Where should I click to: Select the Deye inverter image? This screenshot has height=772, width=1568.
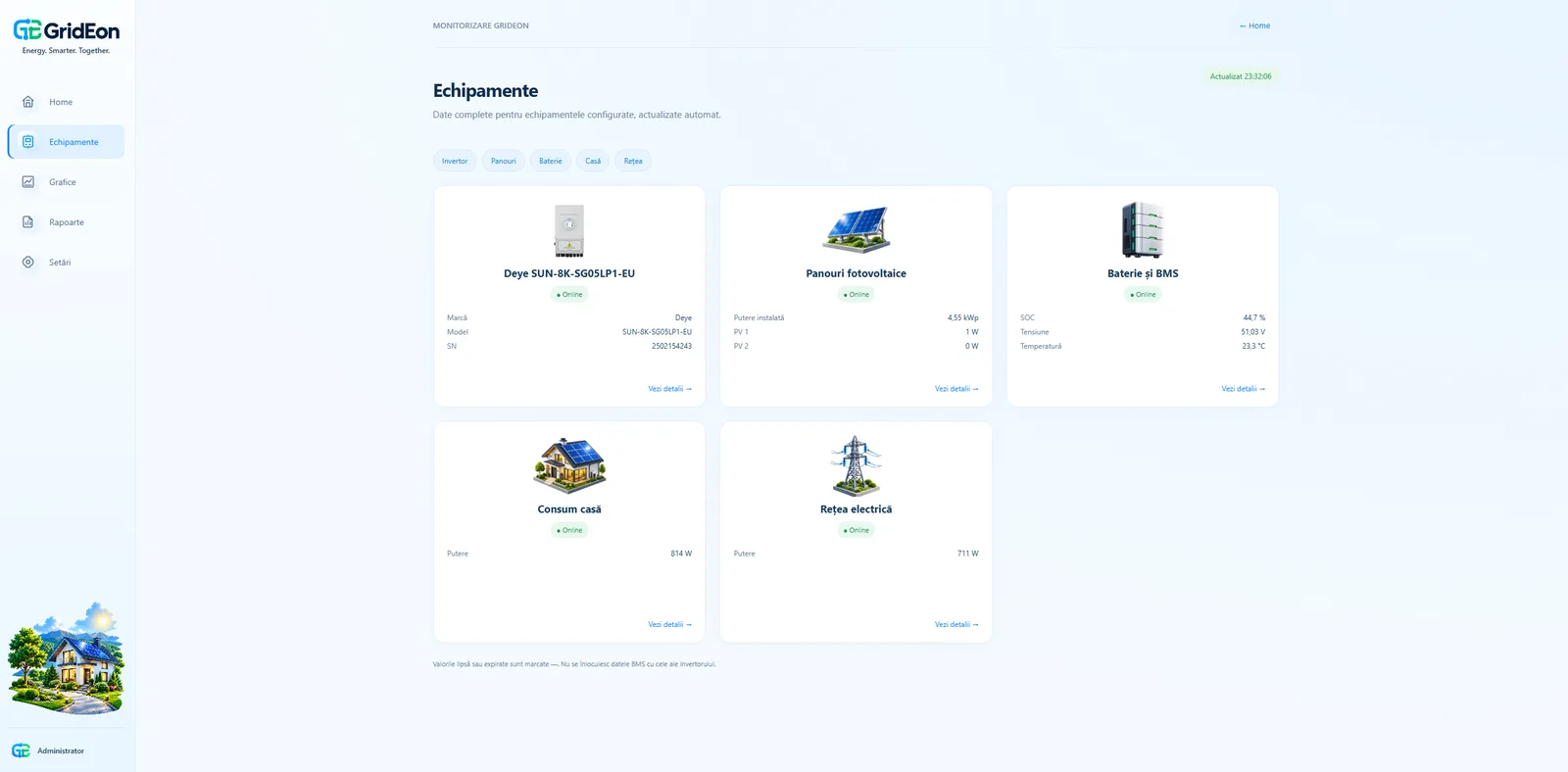point(569,230)
